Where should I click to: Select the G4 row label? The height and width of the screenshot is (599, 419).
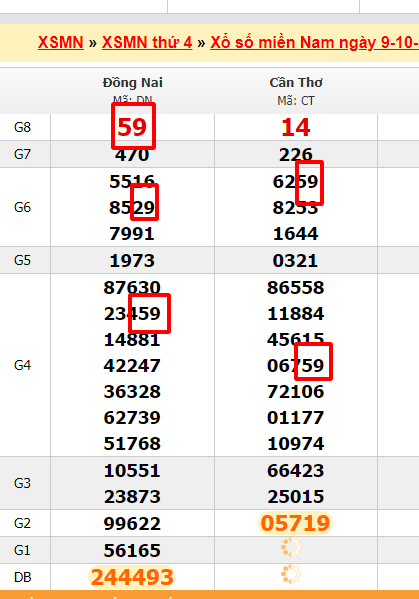22,365
